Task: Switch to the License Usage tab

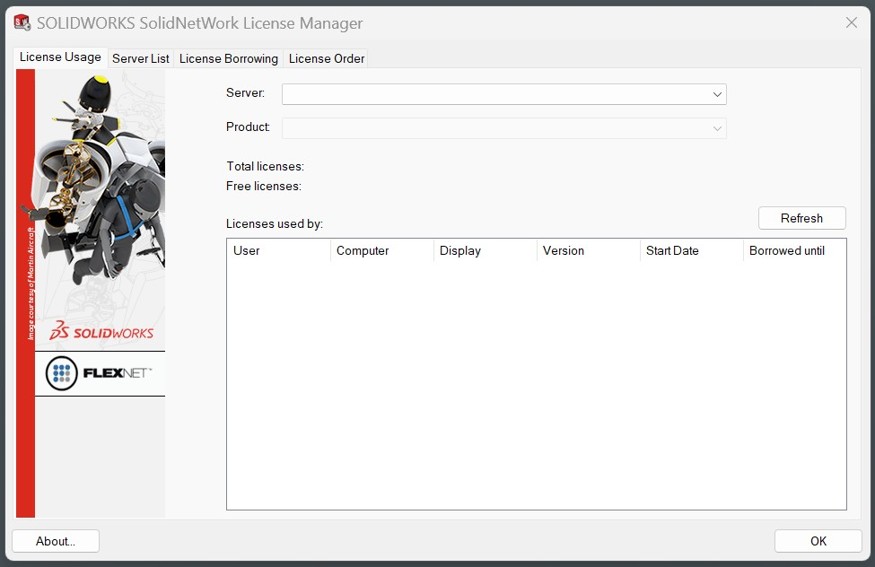Action: [60, 57]
